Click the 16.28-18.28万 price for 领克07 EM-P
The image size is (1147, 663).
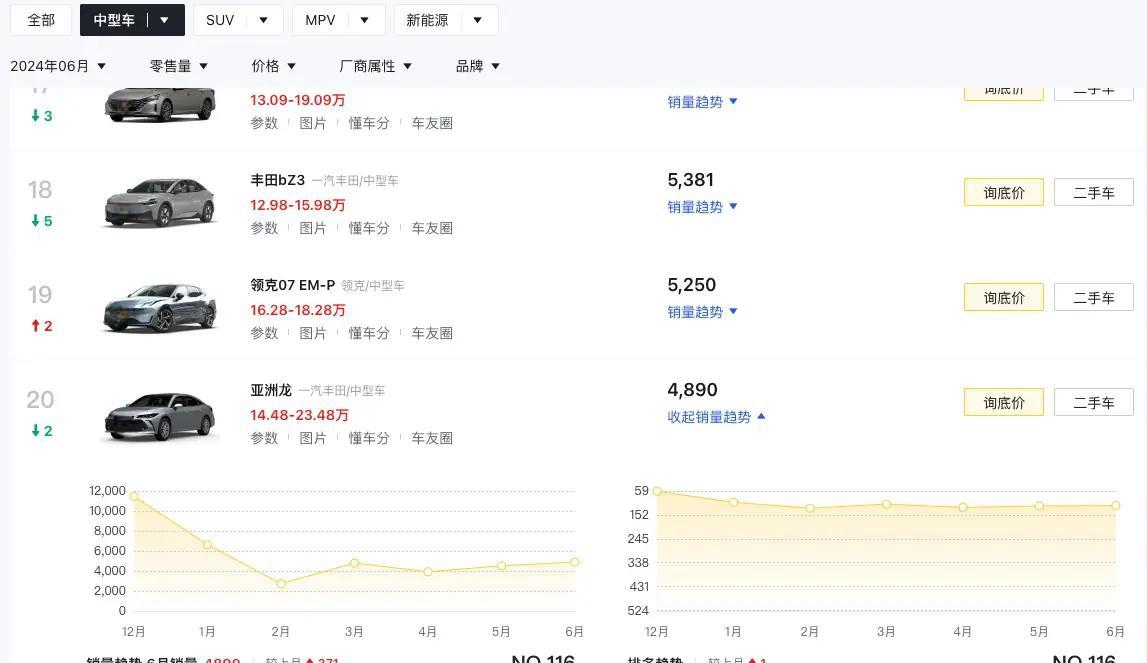coord(298,310)
